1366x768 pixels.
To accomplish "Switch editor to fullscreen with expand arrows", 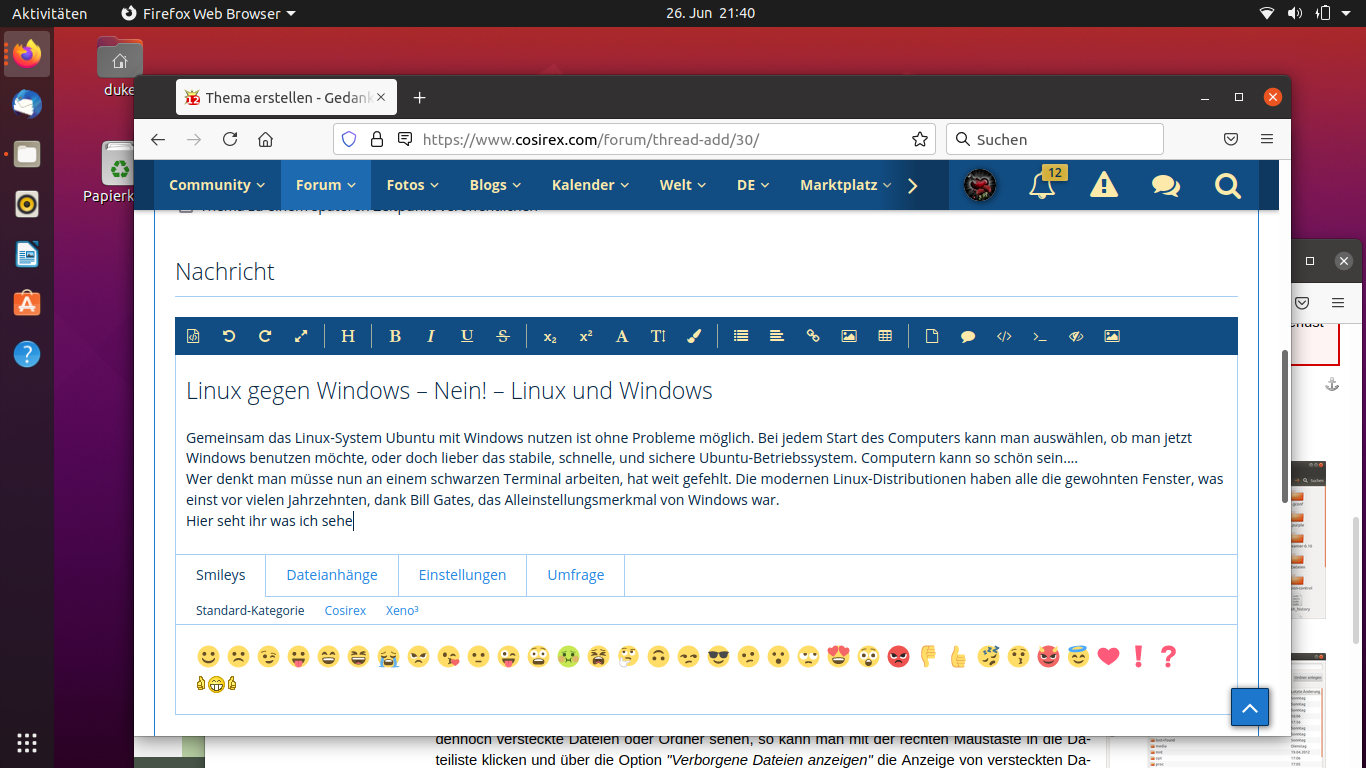I will (x=301, y=336).
